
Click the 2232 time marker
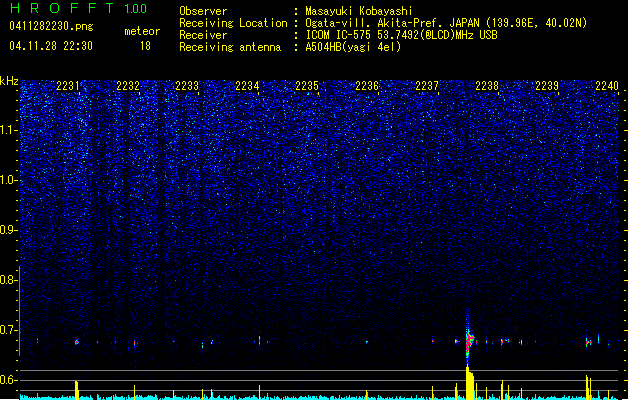pyautogui.click(x=128, y=86)
